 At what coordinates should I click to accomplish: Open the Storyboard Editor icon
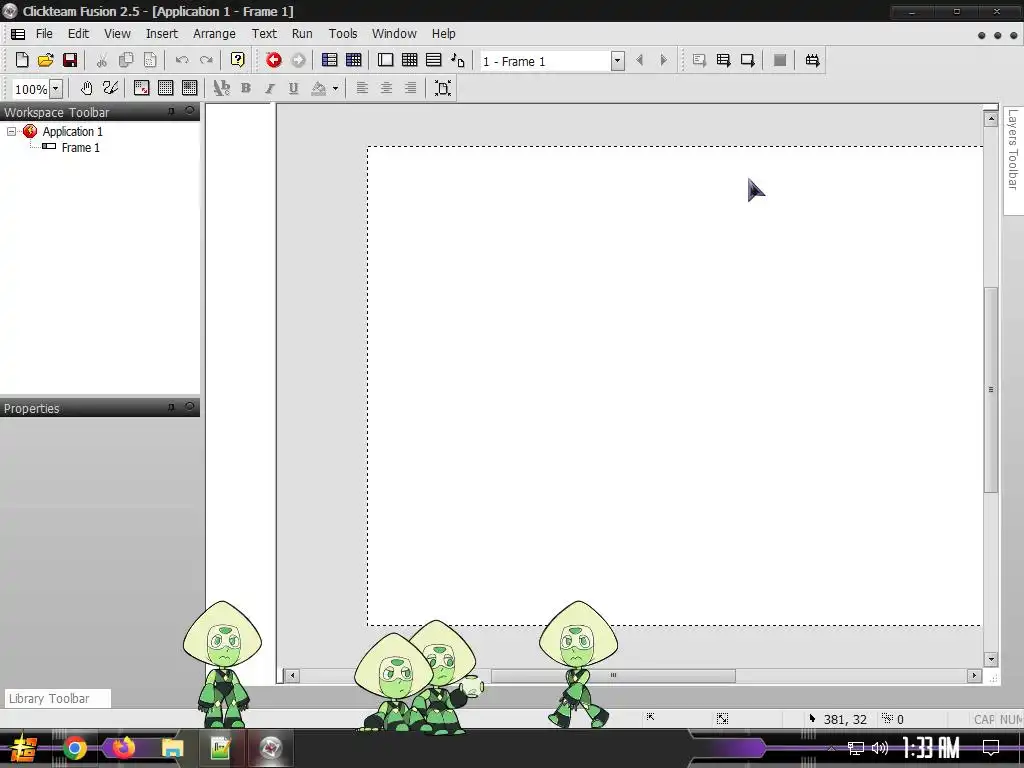(x=329, y=60)
